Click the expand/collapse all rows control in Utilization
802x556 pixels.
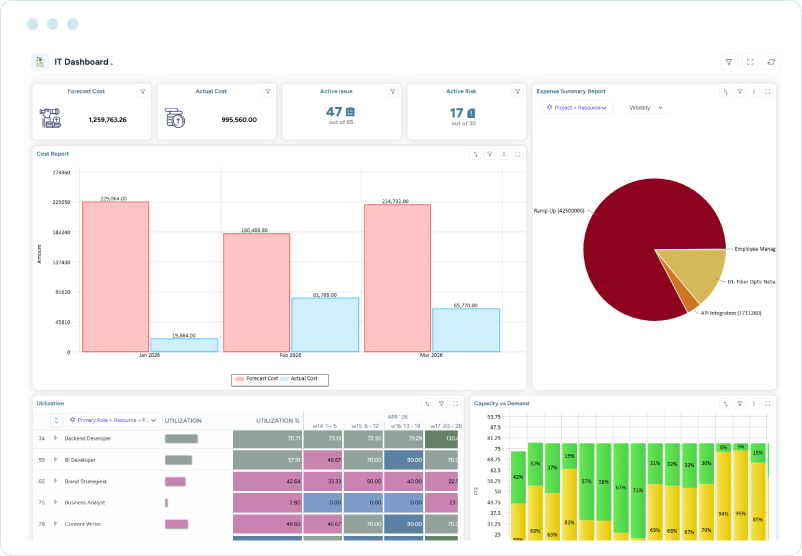(56, 420)
